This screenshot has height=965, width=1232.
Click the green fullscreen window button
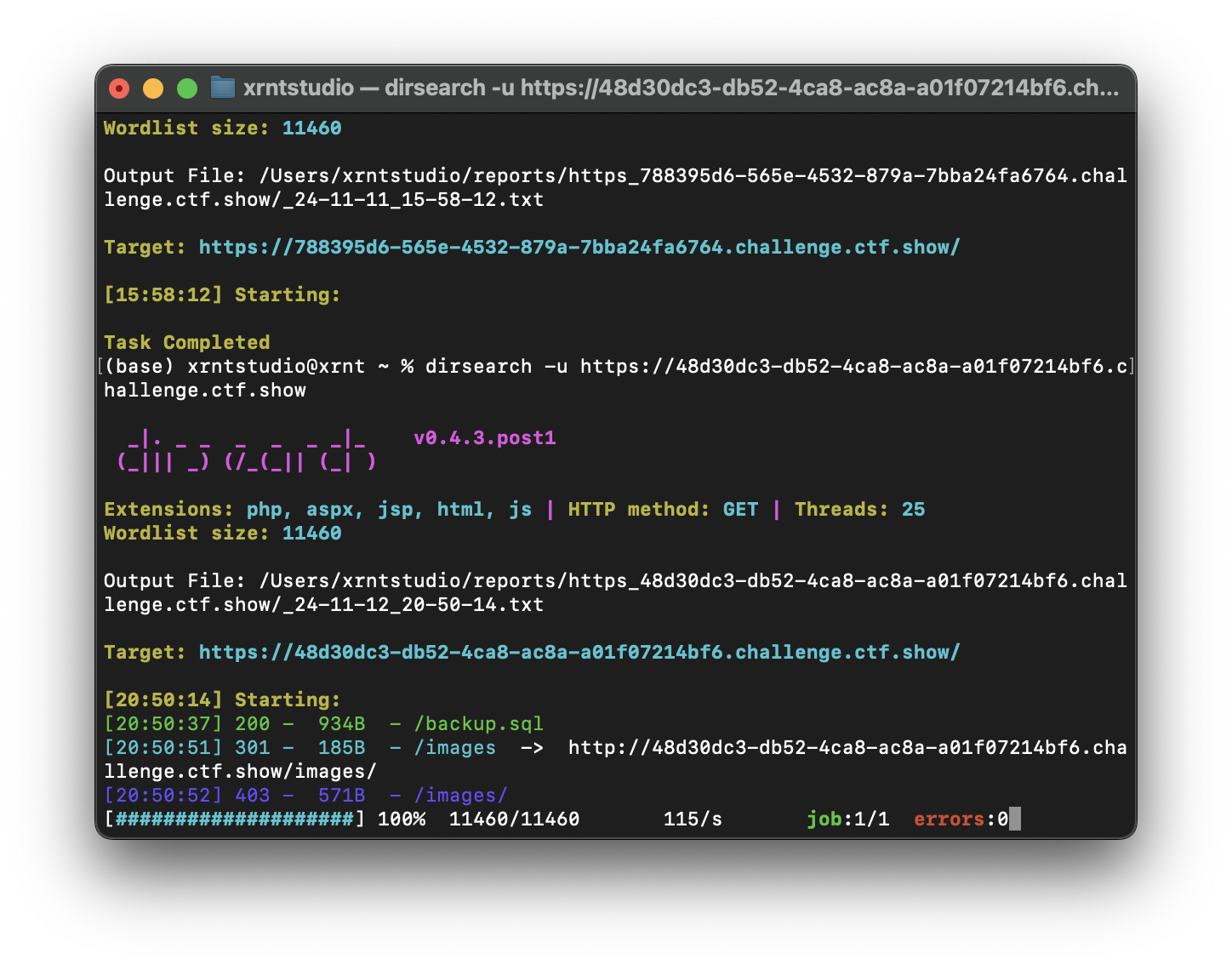[187, 89]
